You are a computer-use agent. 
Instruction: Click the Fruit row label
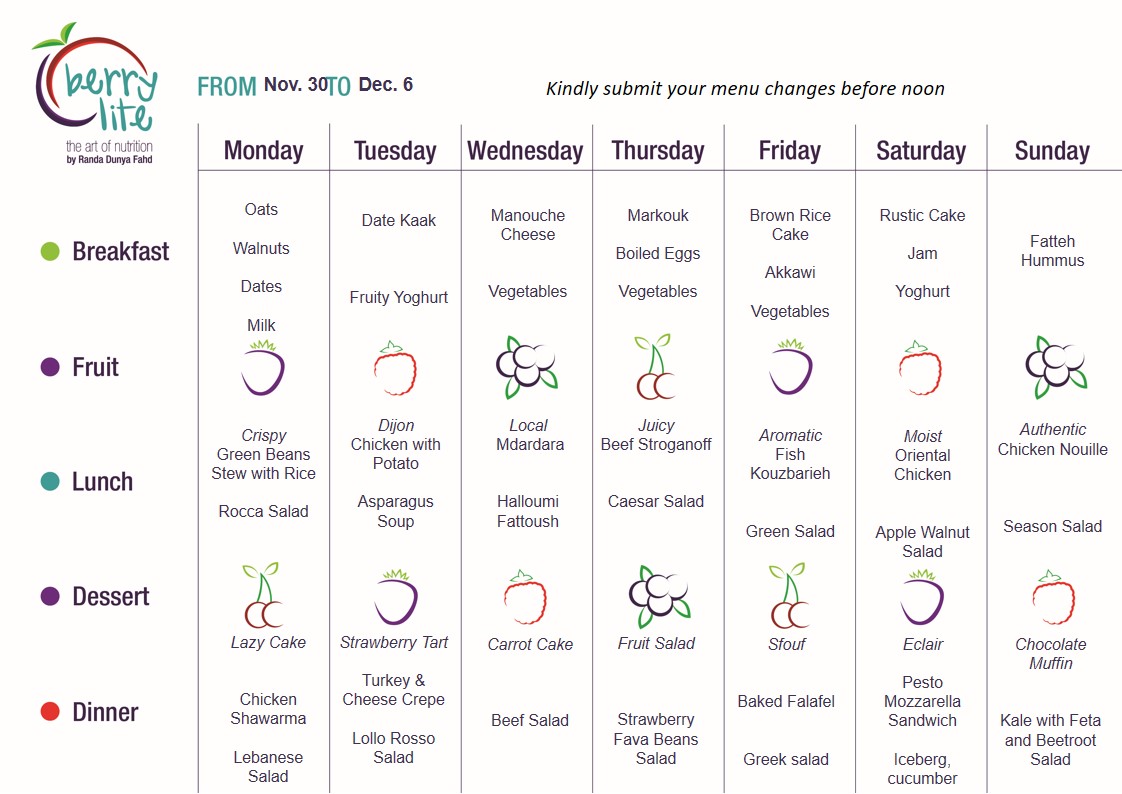click(x=95, y=367)
